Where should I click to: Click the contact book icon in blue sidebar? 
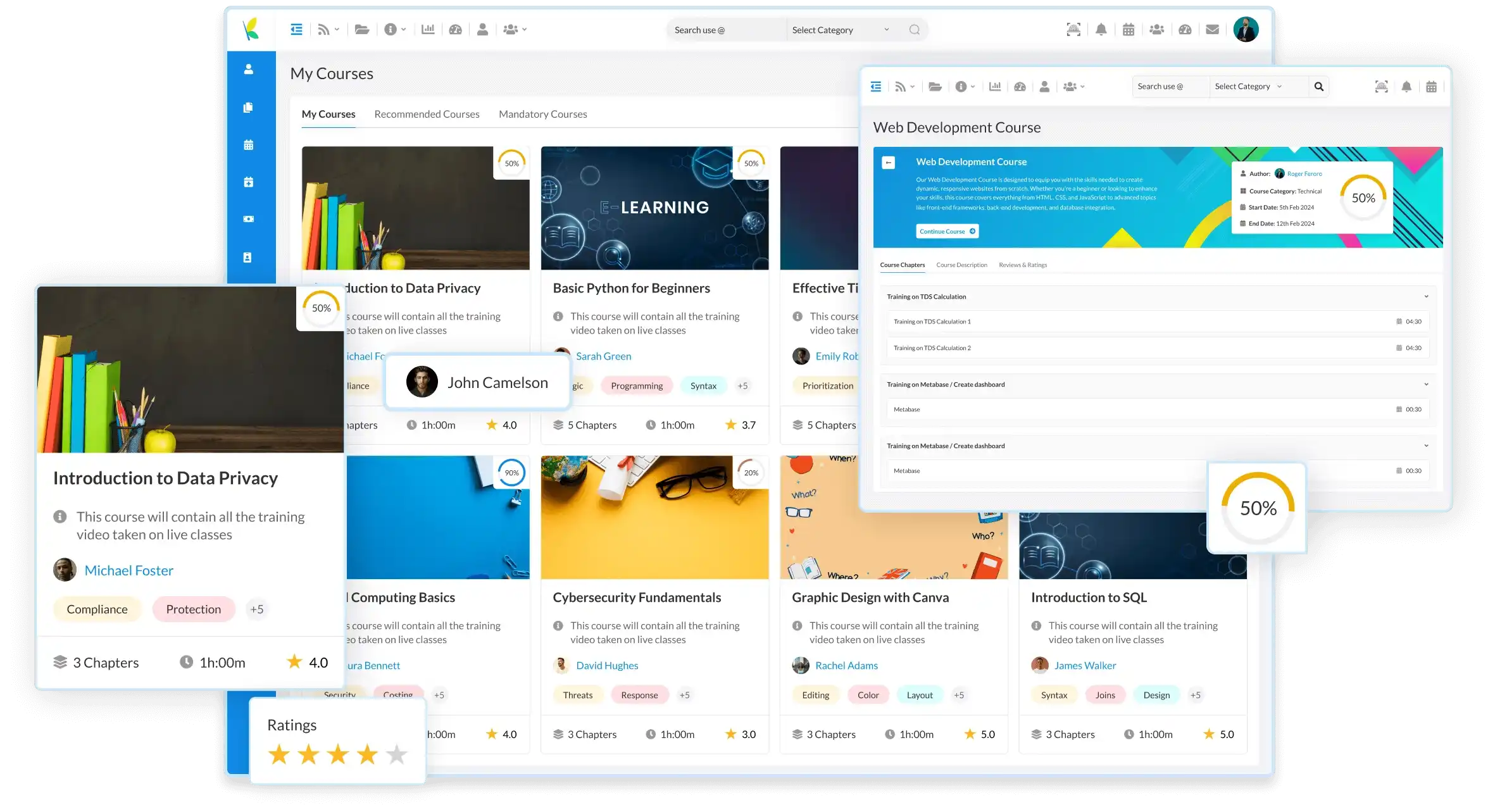(247, 258)
